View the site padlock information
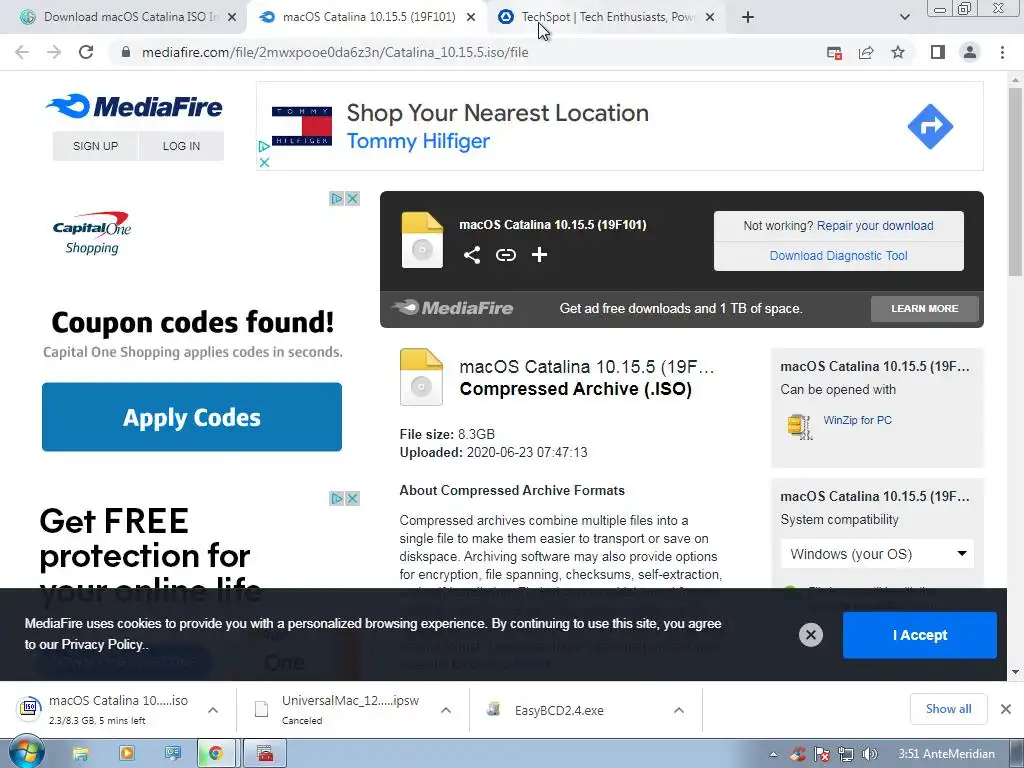1024x768 pixels. [x=126, y=52]
